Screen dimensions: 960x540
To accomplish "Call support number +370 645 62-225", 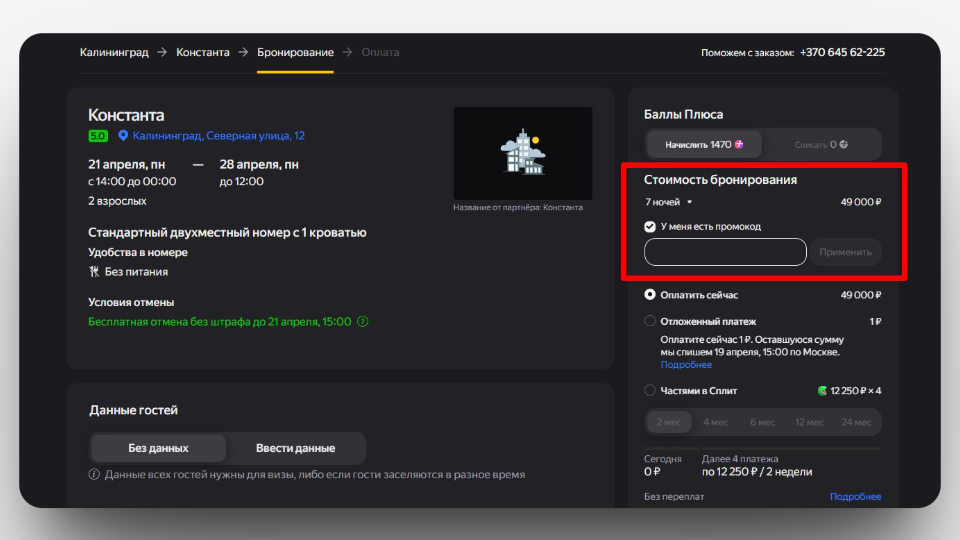I will [842, 53].
